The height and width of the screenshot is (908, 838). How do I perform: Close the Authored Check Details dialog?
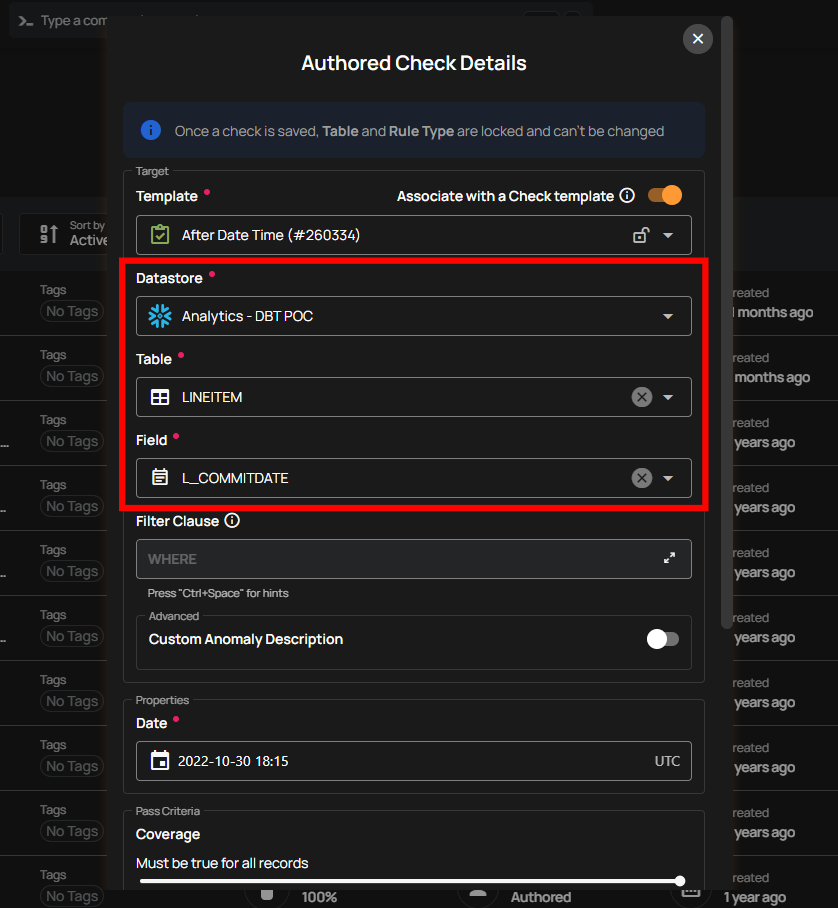tap(698, 39)
